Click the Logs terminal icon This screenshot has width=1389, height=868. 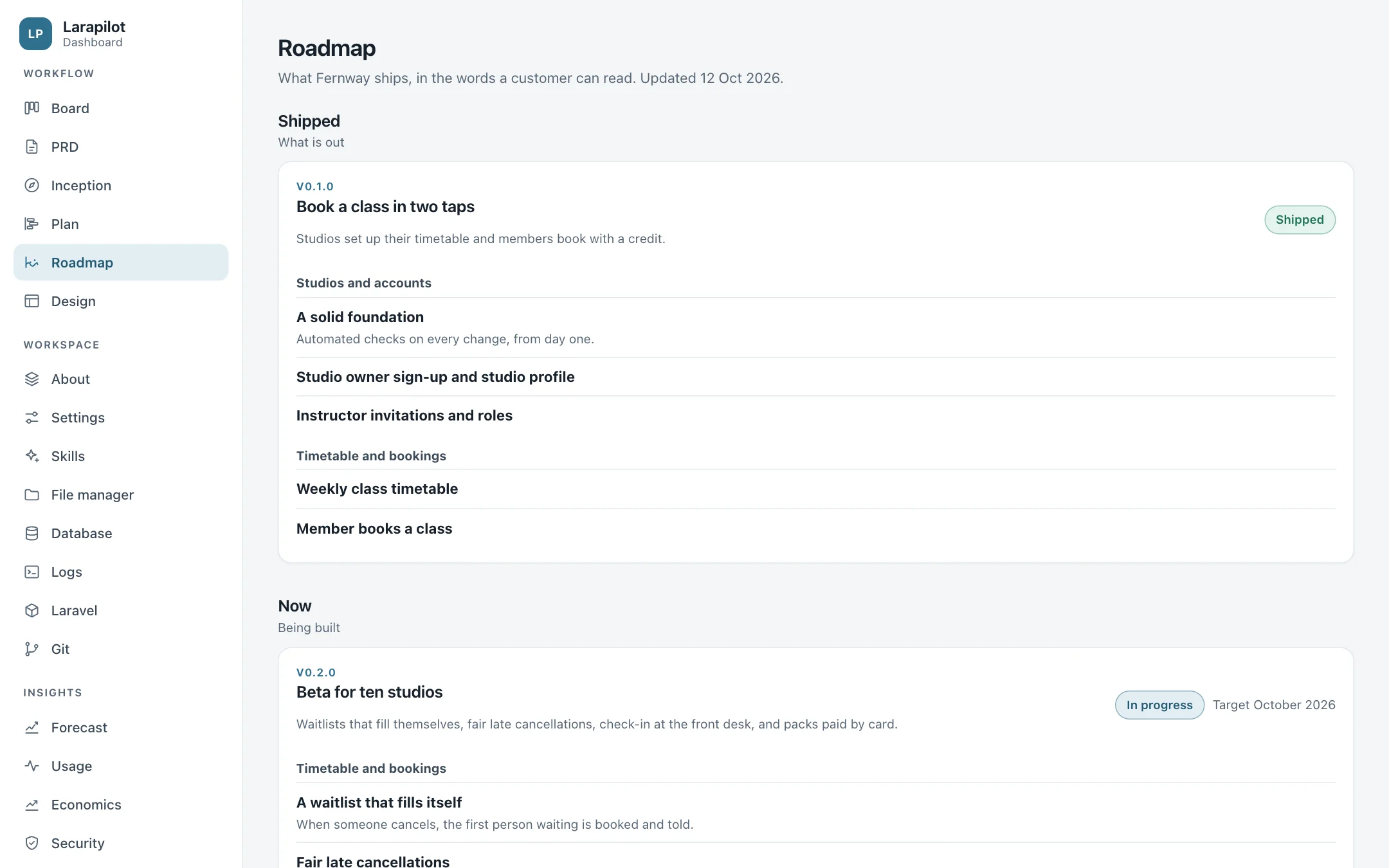click(32, 572)
